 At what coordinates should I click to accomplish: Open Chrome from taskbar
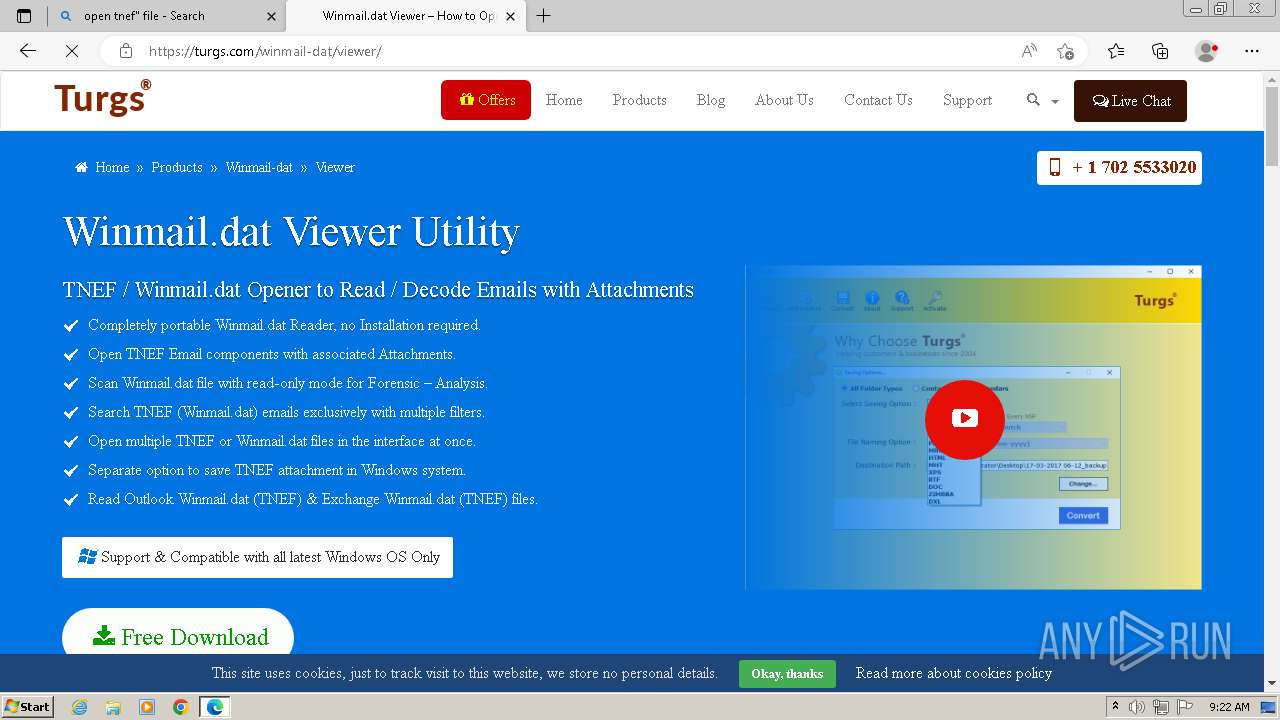tap(181, 707)
